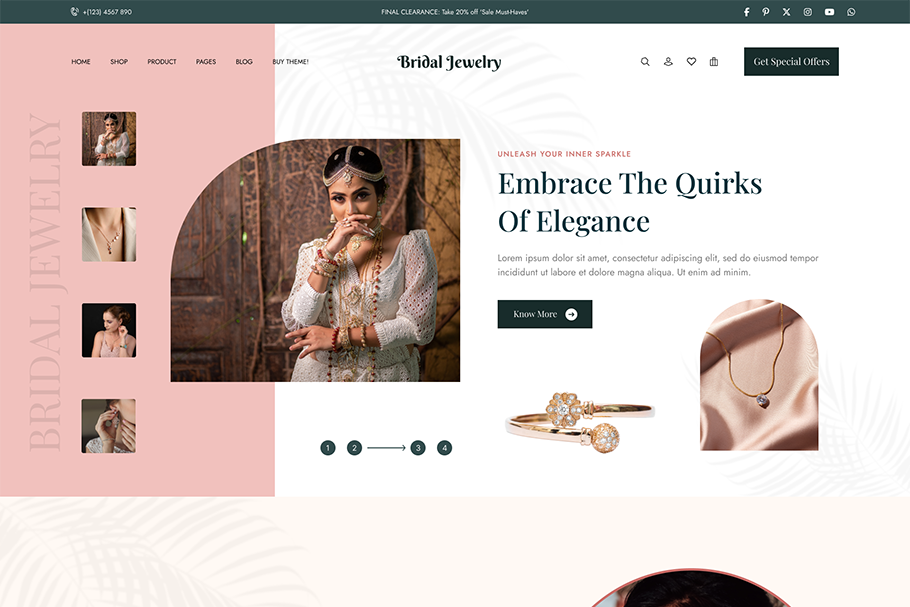The image size is (910, 607).
Task: Click the Know More button
Action: (x=544, y=314)
